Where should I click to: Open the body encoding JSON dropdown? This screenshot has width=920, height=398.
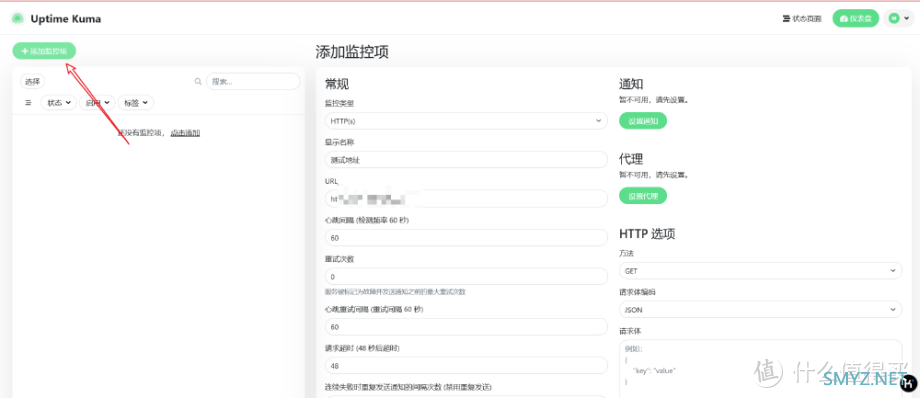pyautogui.click(x=760, y=309)
